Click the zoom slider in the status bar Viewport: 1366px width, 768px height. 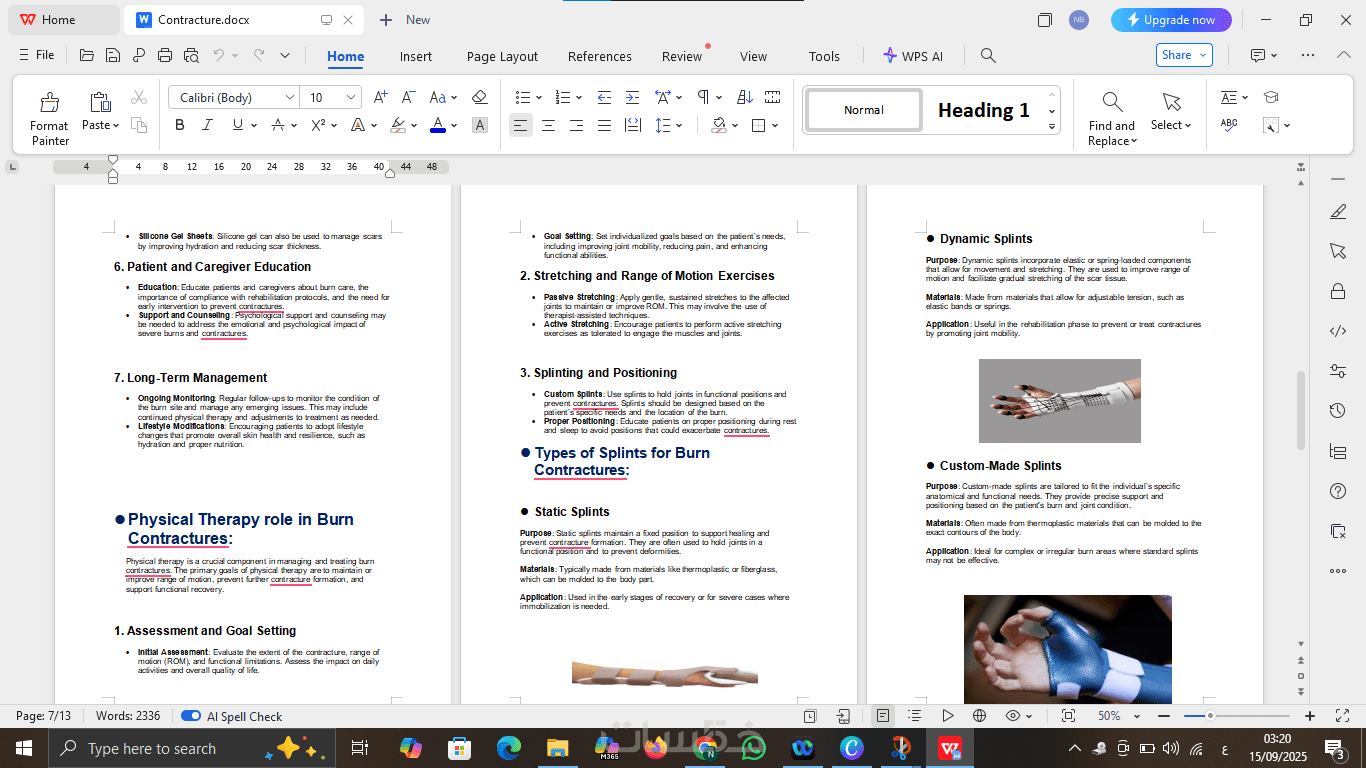(1238, 716)
